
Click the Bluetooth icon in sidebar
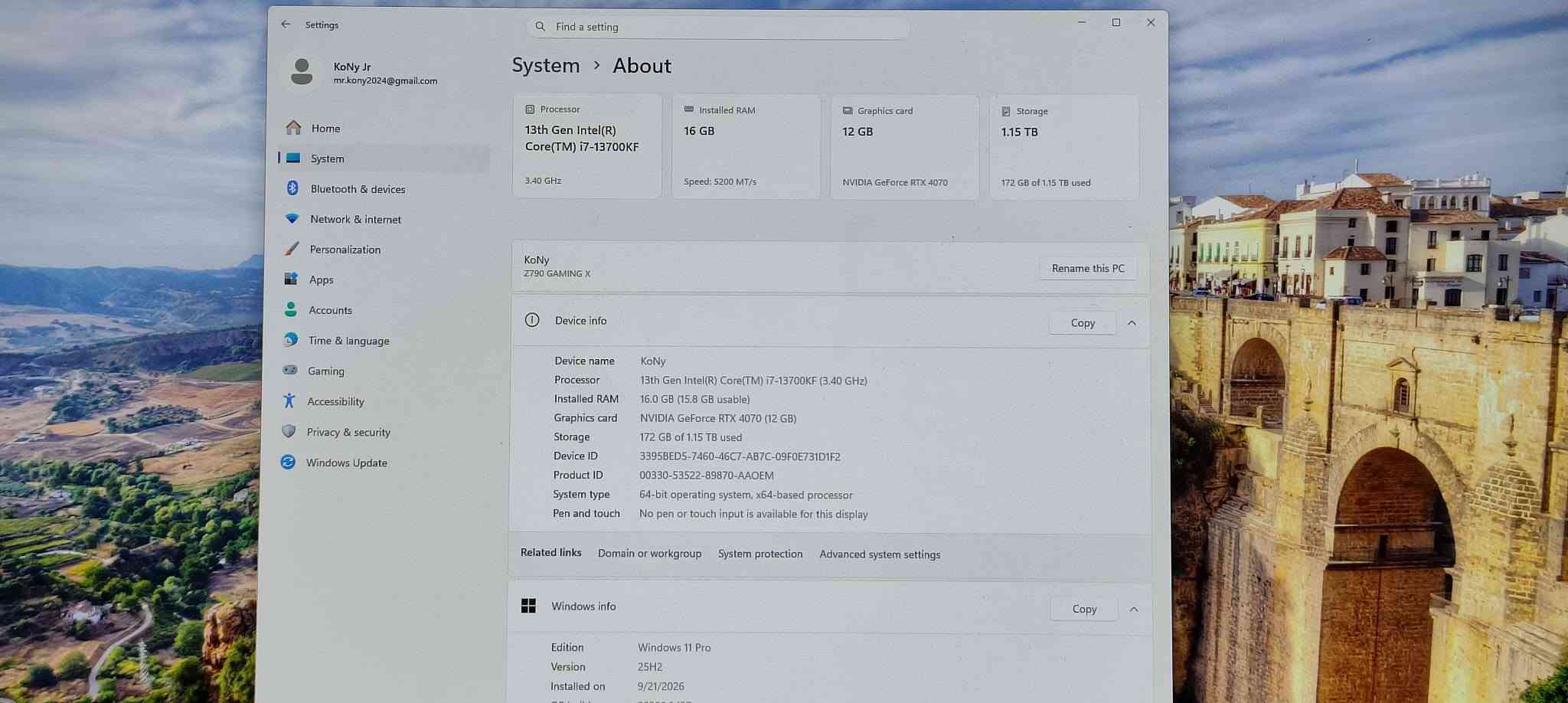[x=292, y=188]
